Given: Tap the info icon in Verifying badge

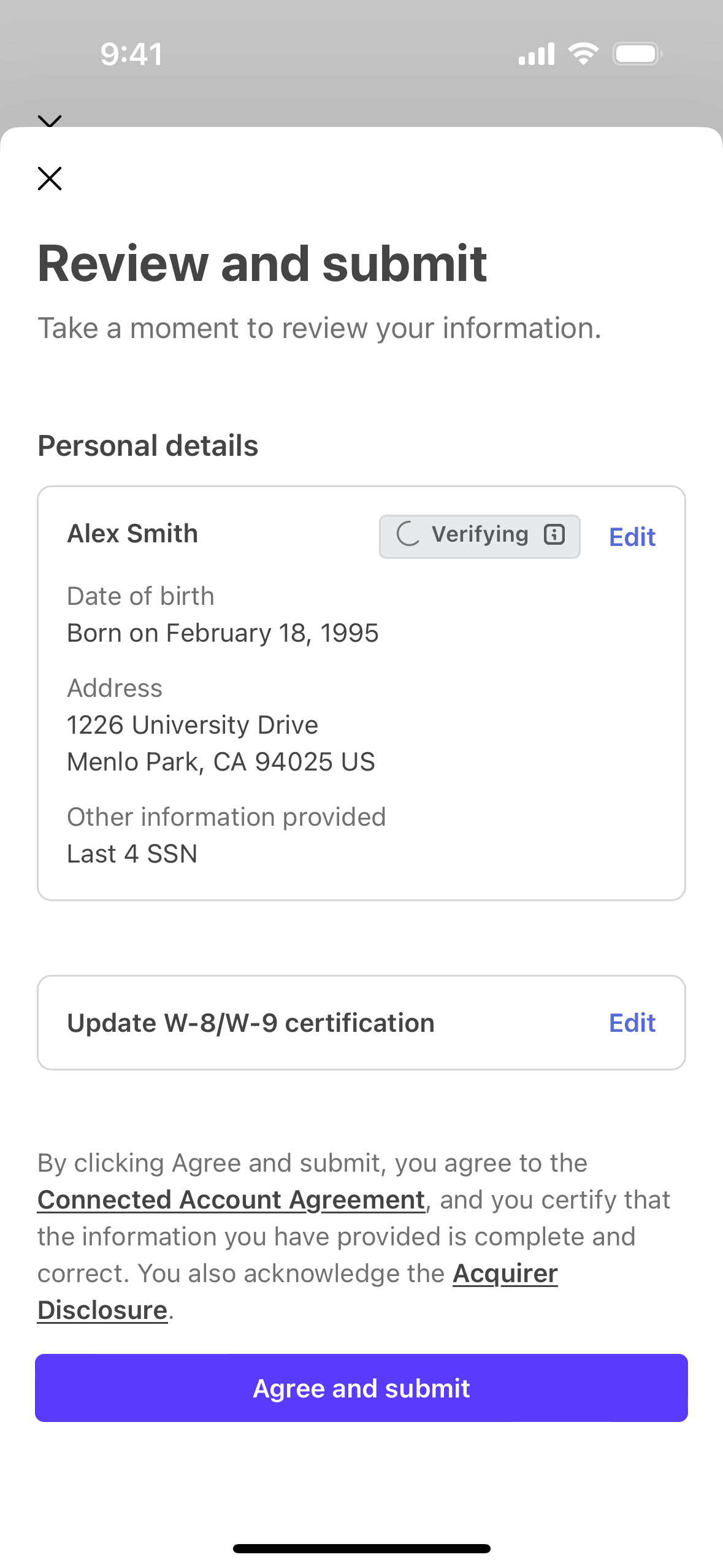Looking at the screenshot, I should click(x=554, y=535).
